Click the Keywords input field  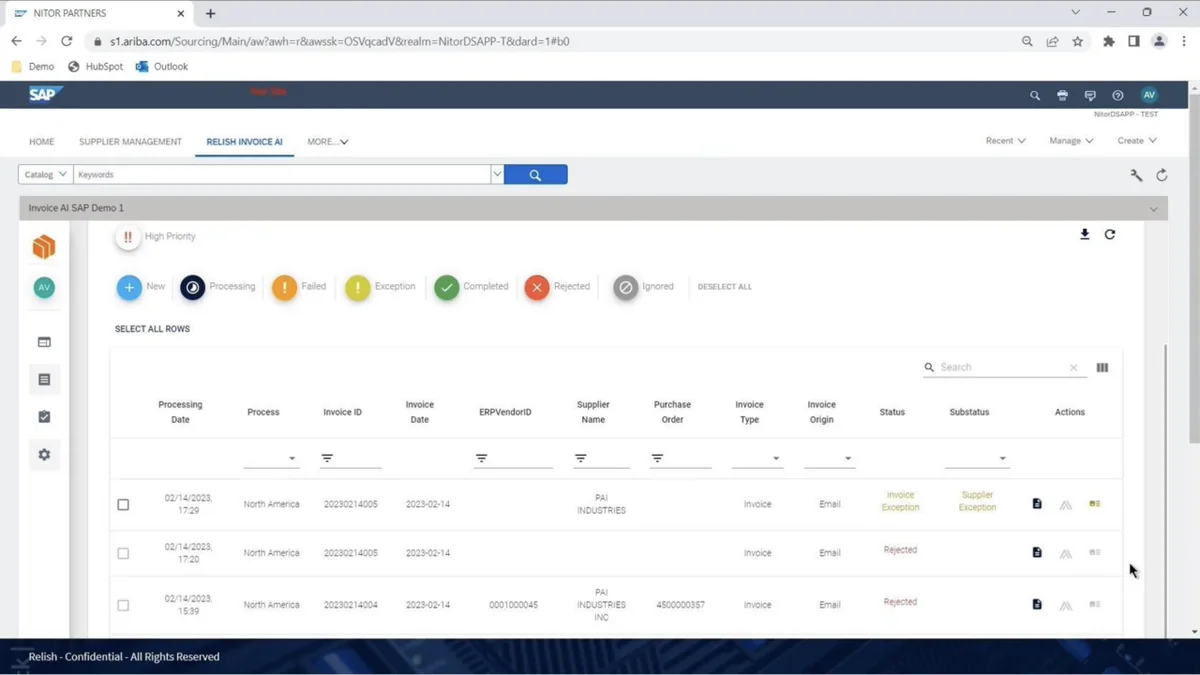point(282,174)
